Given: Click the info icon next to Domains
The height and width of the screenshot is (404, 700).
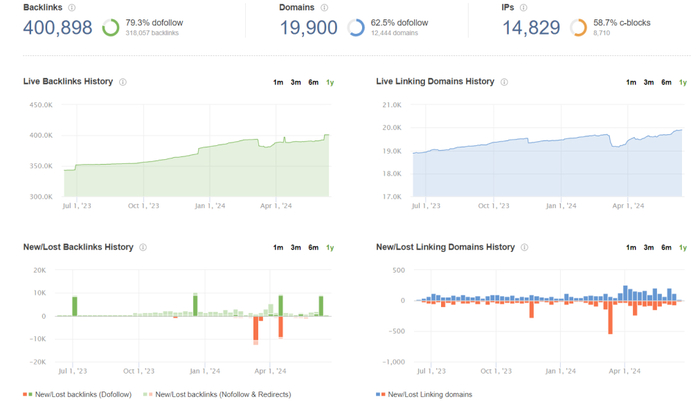Looking at the screenshot, I should click(325, 8).
